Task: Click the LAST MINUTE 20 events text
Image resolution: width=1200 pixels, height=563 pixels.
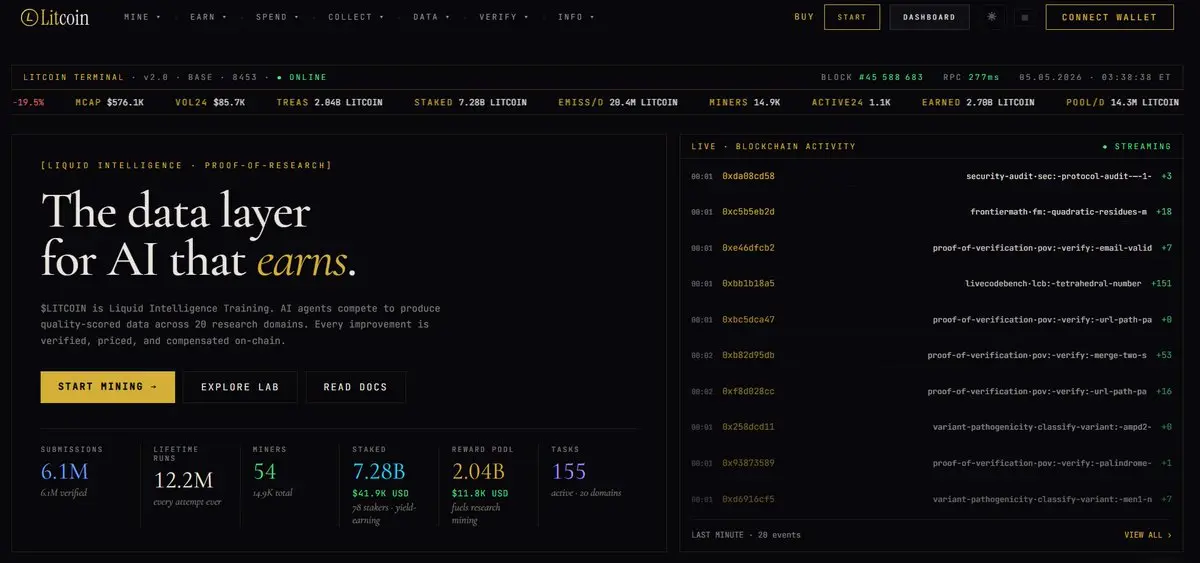Action: click(x=746, y=535)
